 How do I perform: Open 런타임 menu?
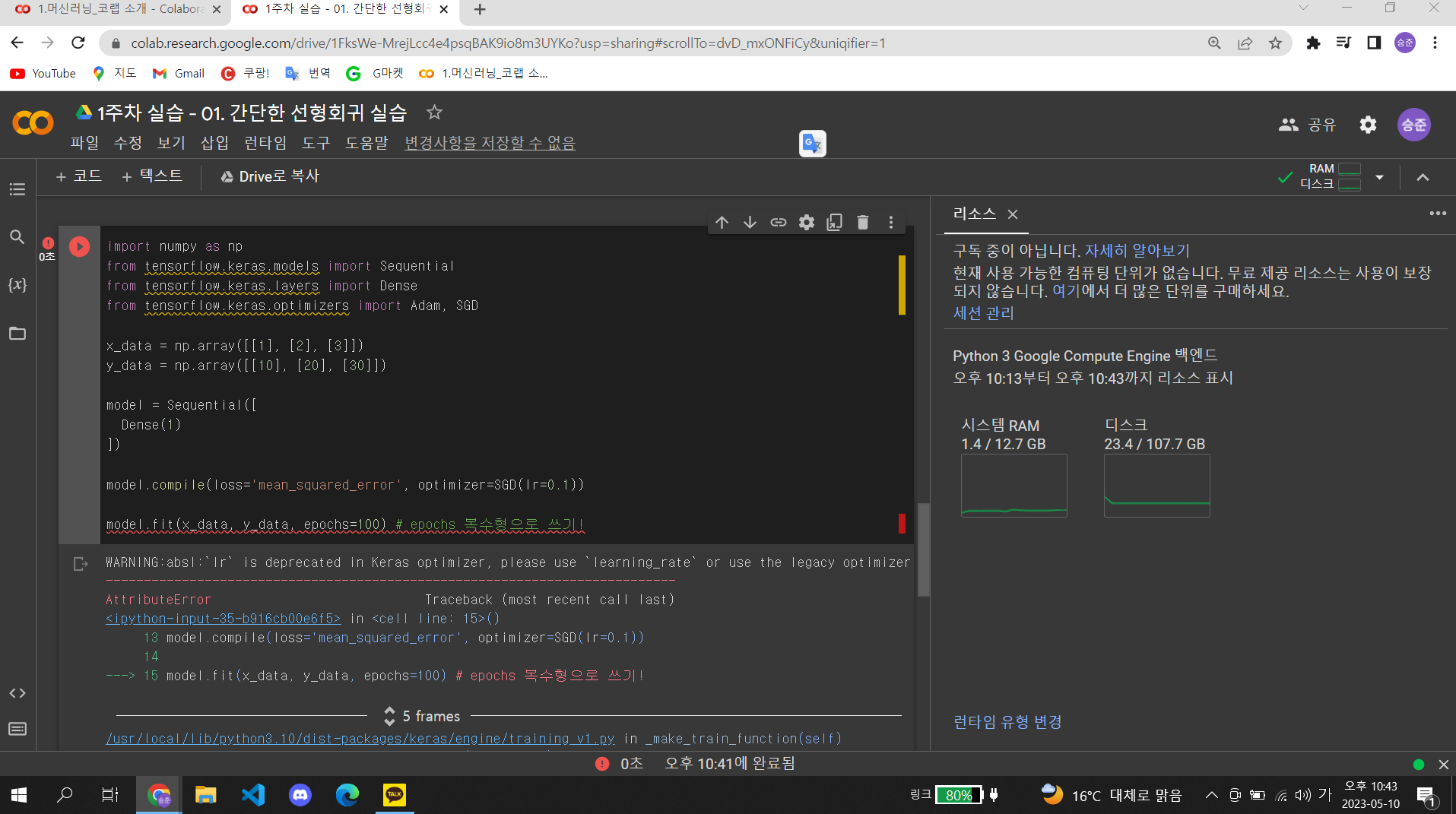click(265, 143)
